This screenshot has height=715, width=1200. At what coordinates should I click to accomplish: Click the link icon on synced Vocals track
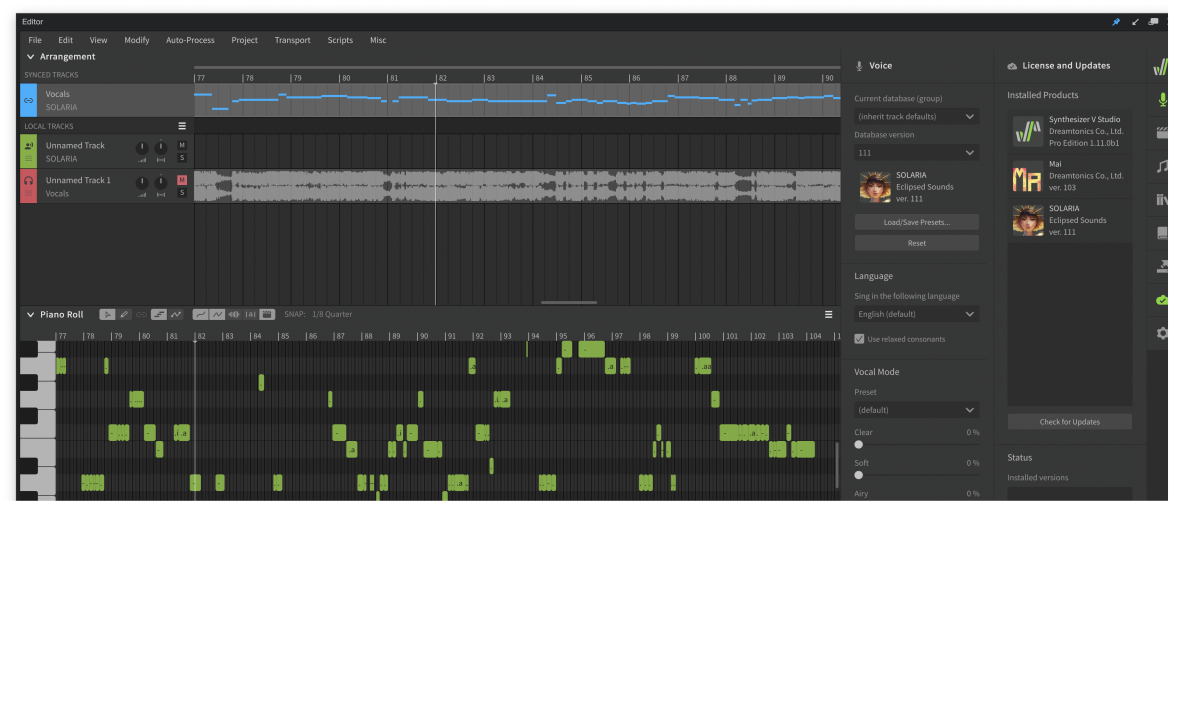pos(28,101)
